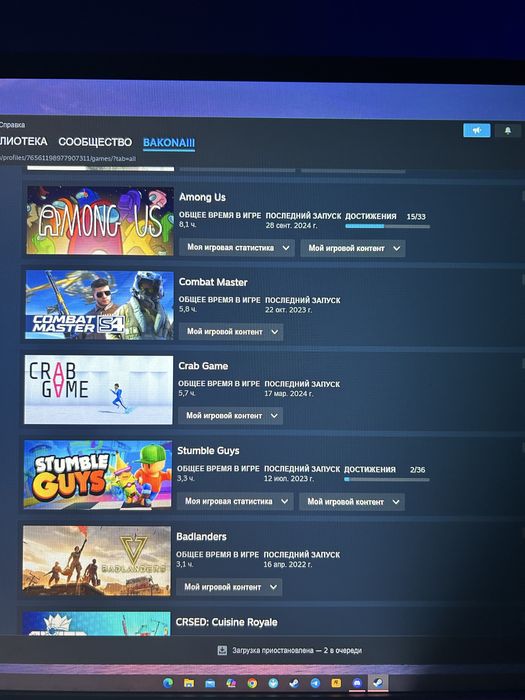
Task: Expand Combat Master 'Мой игровой контент' dropdown
Action: pyautogui.click(x=231, y=332)
